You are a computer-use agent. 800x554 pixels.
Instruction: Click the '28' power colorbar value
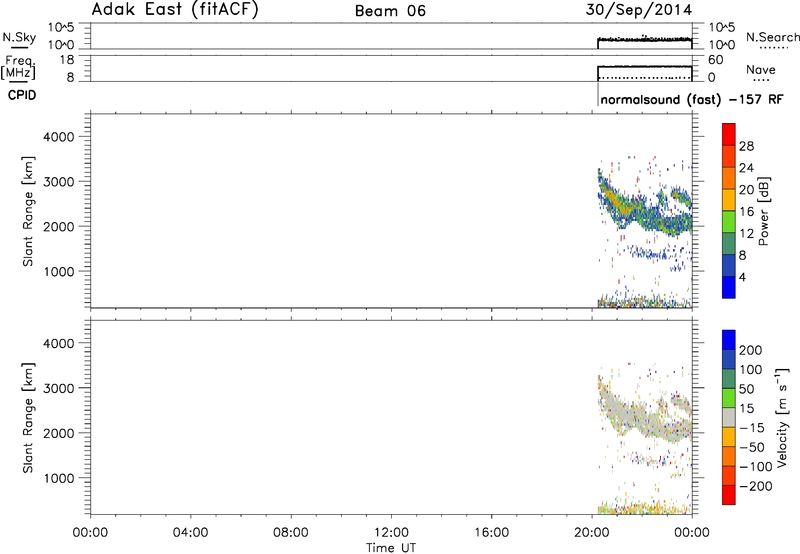point(746,146)
